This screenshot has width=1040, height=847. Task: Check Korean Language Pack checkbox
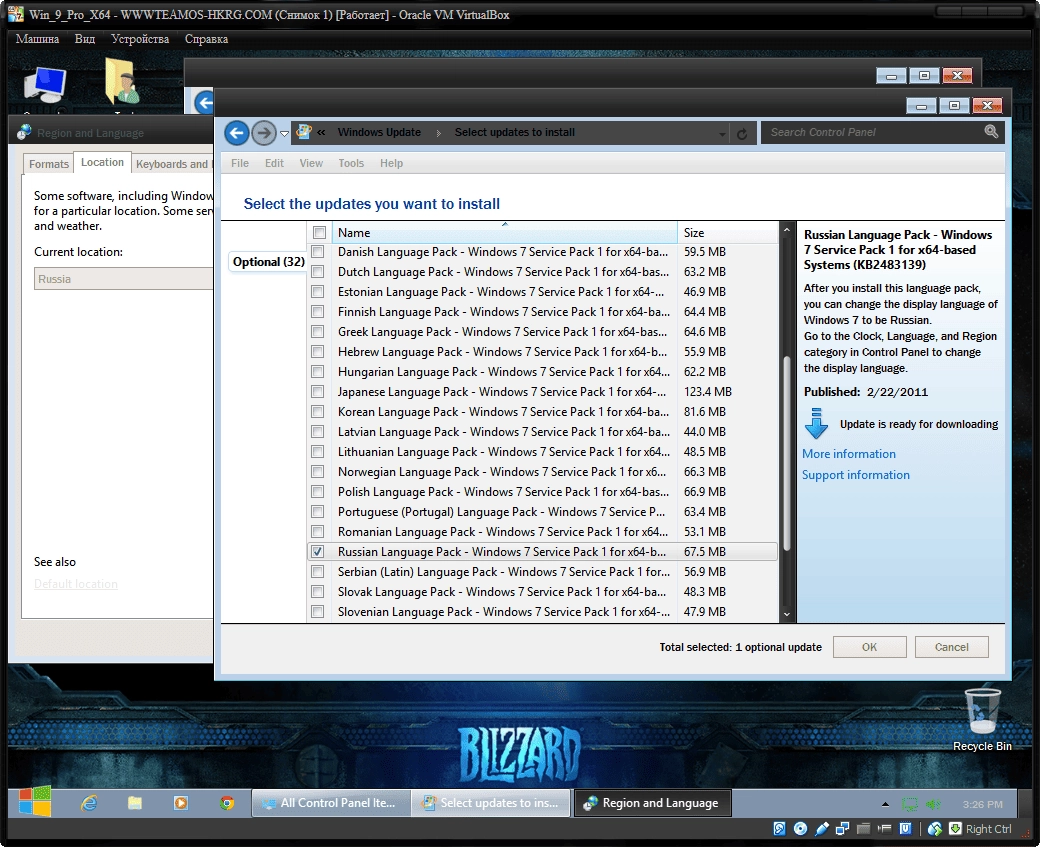[318, 412]
